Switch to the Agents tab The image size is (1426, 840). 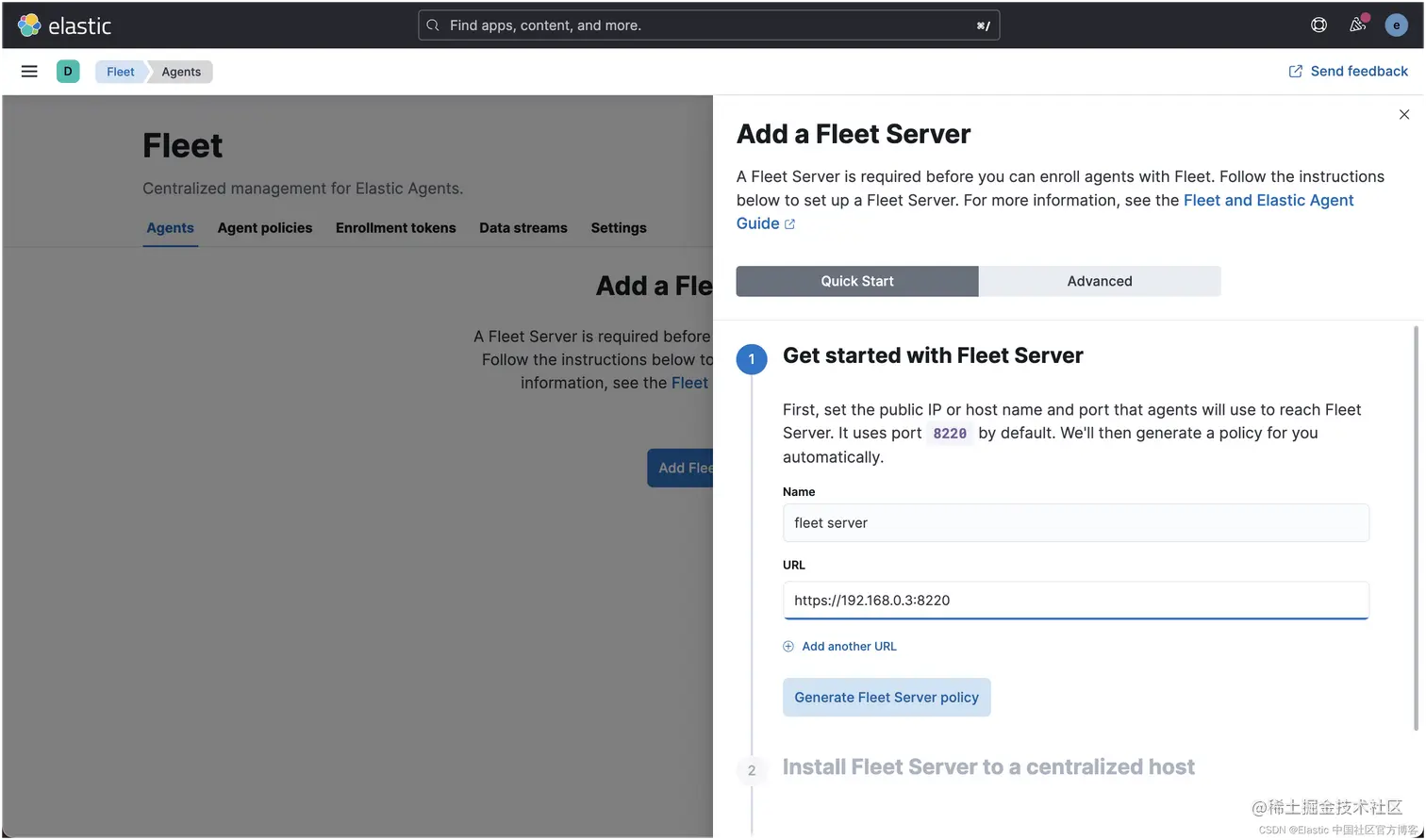pyautogui.click(x=170, y=228)
